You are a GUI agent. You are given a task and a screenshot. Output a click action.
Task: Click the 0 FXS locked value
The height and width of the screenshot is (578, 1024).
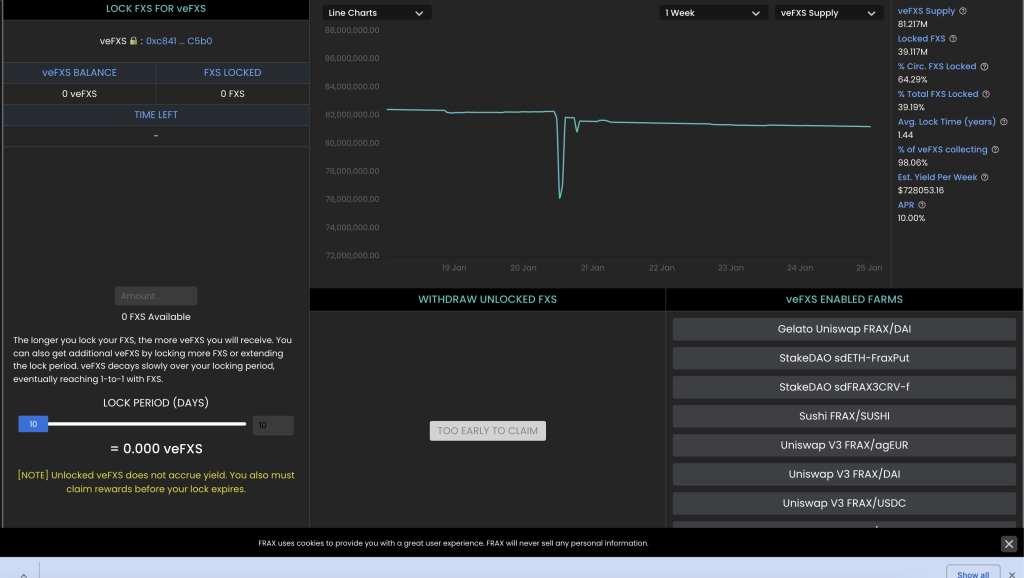click(x=232, y=94)
